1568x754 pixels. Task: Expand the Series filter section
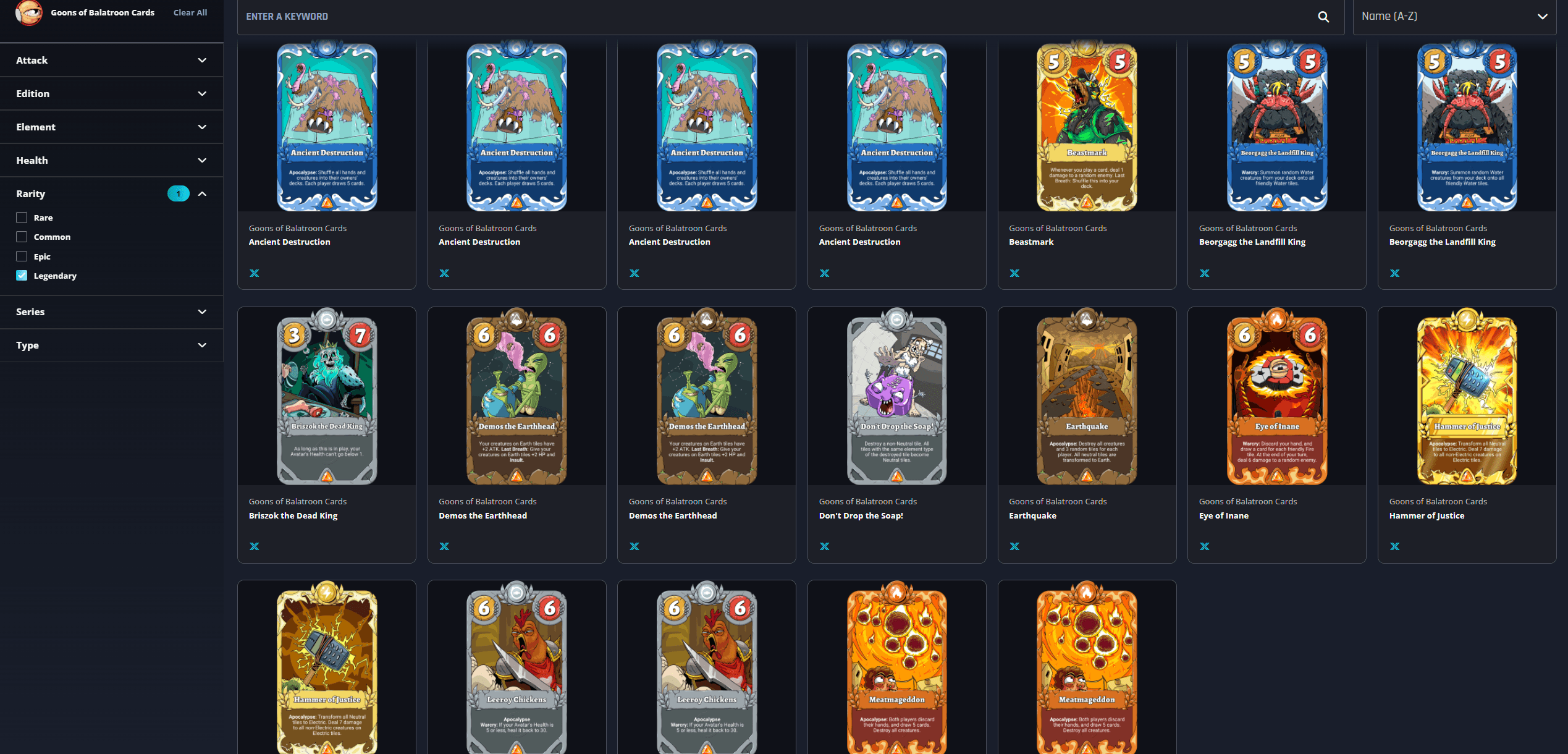[x=112, y=311]
